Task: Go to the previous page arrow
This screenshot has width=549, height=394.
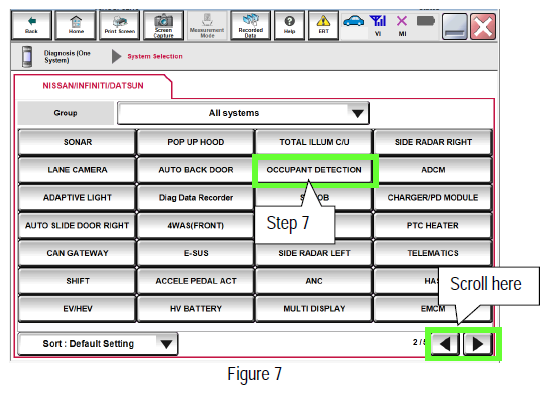Action: (x=445, y=344)
